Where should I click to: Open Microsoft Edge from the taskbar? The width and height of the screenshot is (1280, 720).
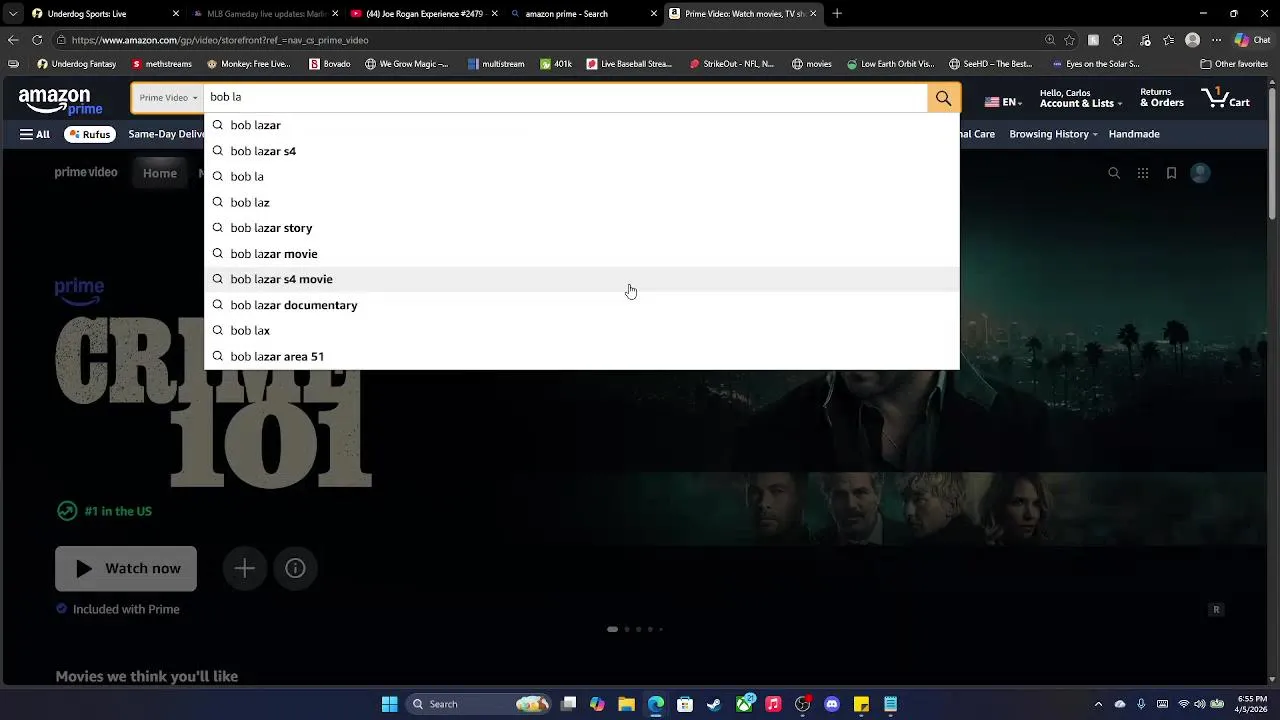tap(656, 704)
